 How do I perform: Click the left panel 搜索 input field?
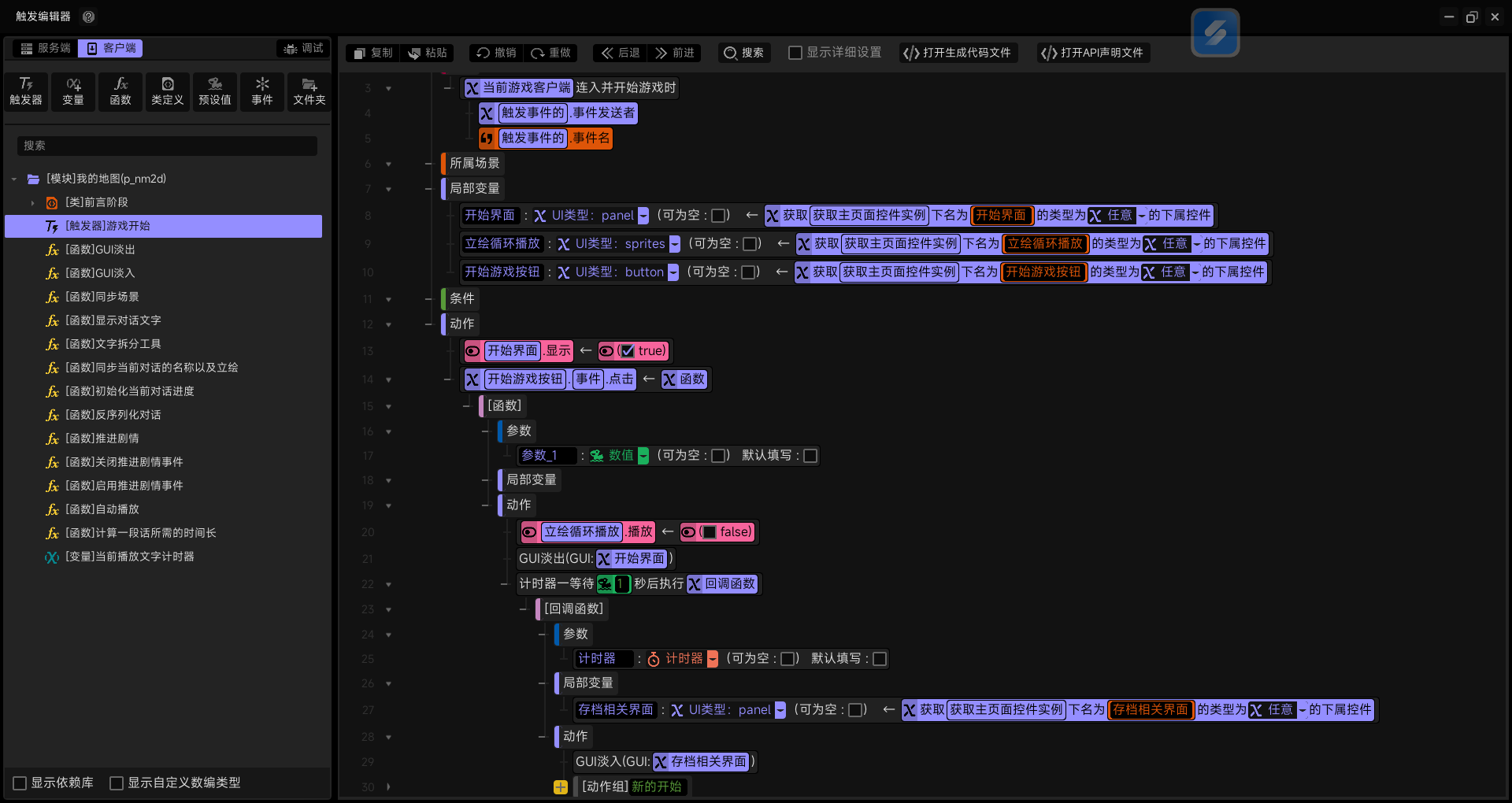[x=167, y=146]
